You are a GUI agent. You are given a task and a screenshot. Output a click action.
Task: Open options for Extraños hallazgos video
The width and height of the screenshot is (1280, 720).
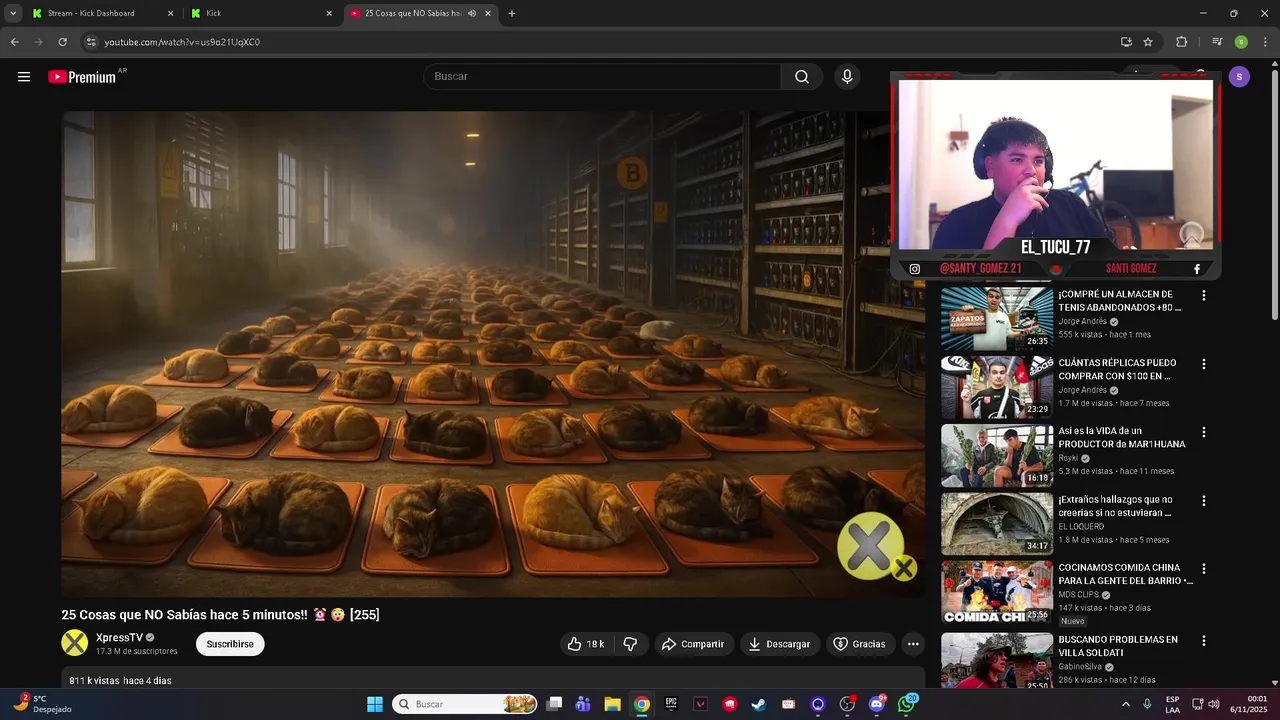(1204, 501)
